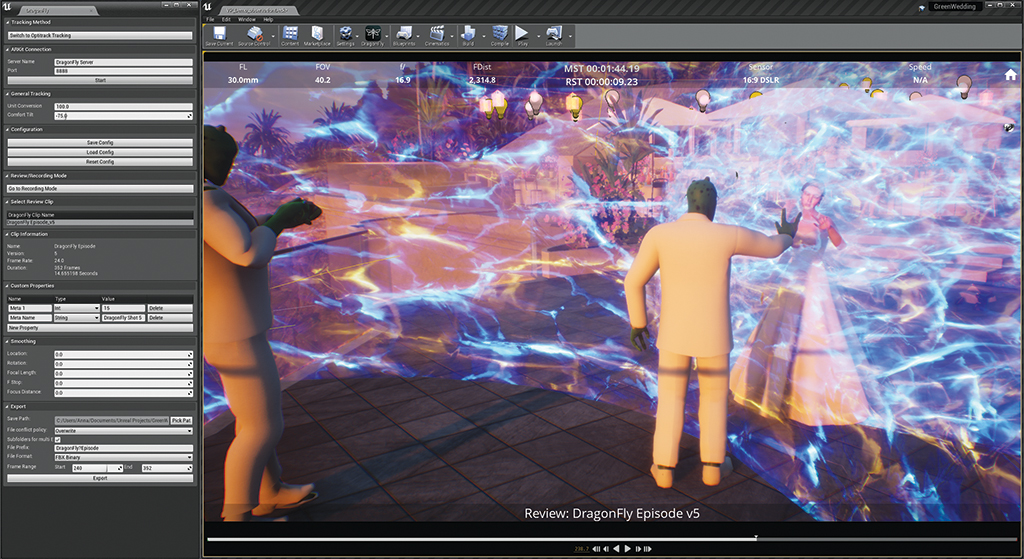The width and height of the screenshot is (1024, 559).
Task: Open the File Format FBX Binary dropdown
Action: pos(124,457)
